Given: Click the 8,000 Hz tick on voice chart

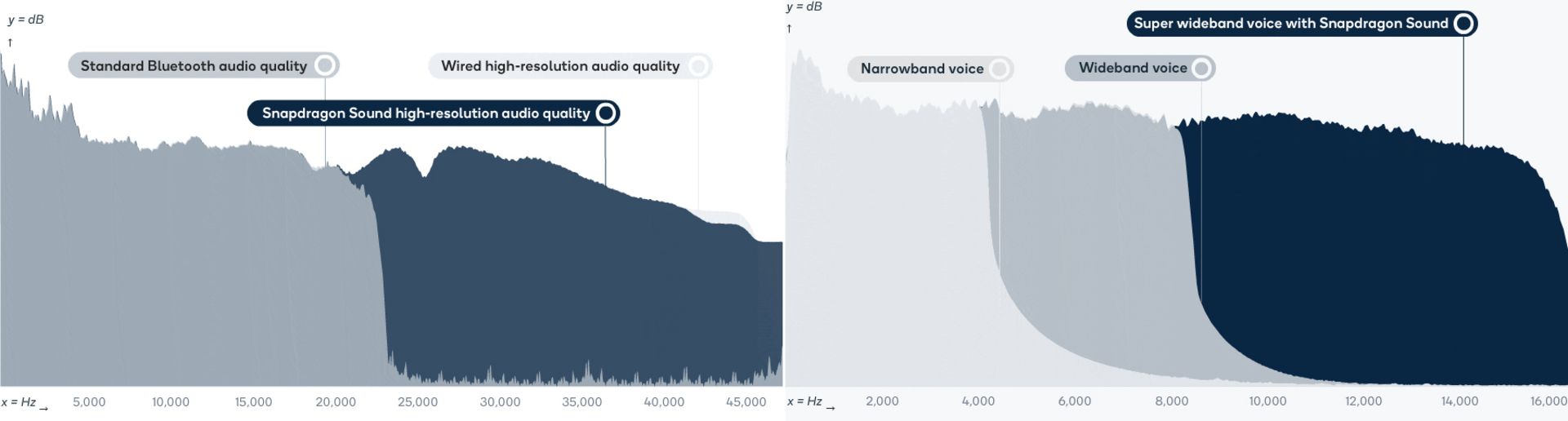Looking at the screenshot, I should click(x=1172, y=401).
